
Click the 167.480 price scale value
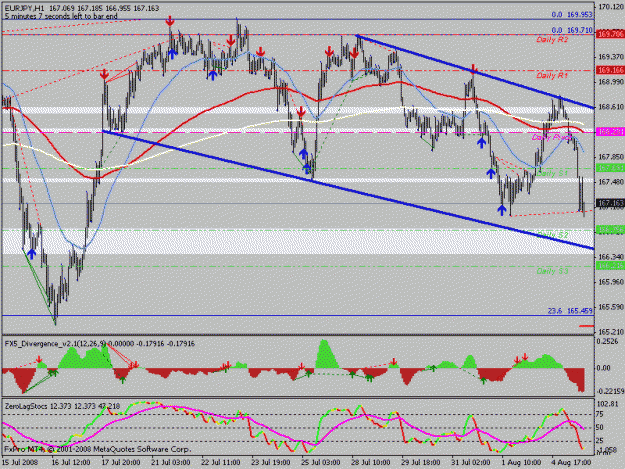611,182
